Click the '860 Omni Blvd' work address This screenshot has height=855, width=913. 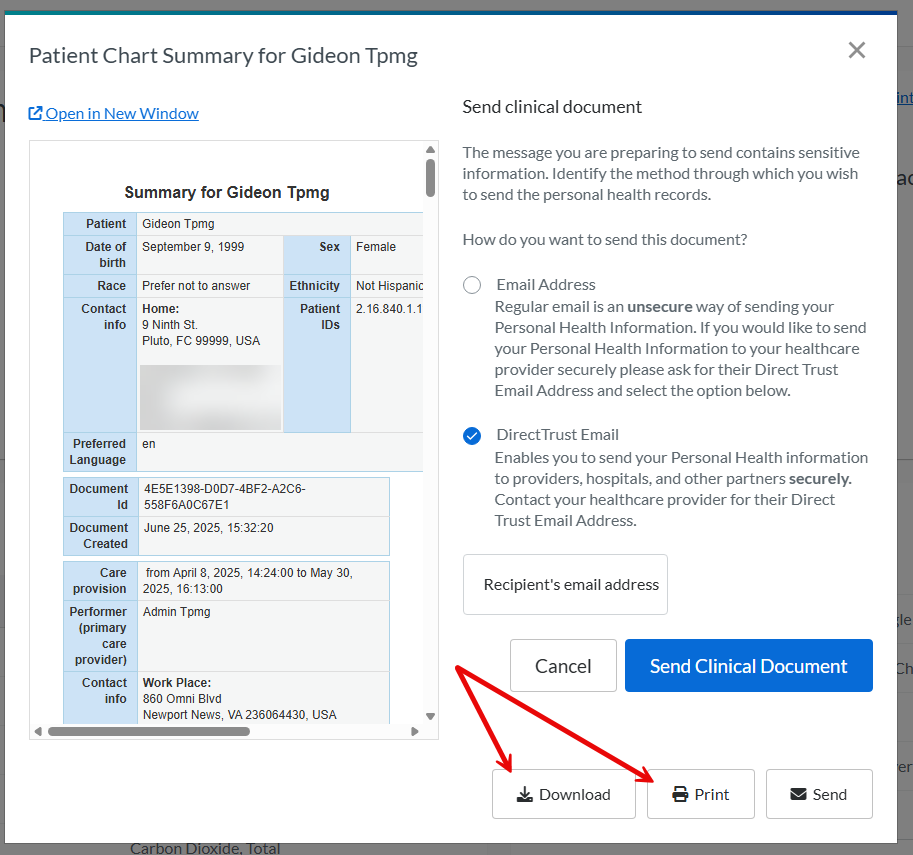click(182, 698)
